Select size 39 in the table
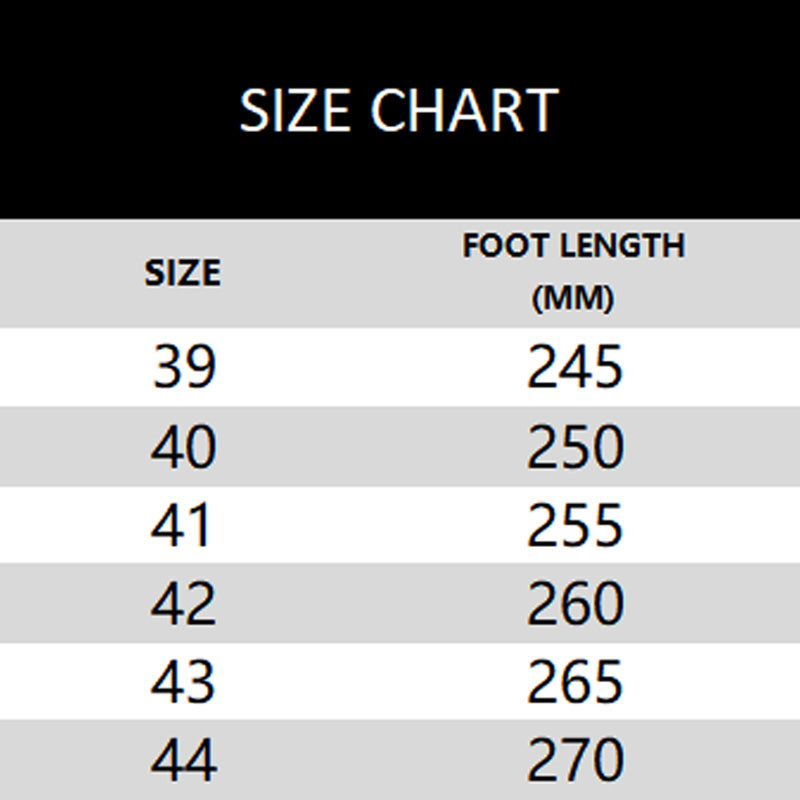The image size is (800, 800). coord(184,367)
